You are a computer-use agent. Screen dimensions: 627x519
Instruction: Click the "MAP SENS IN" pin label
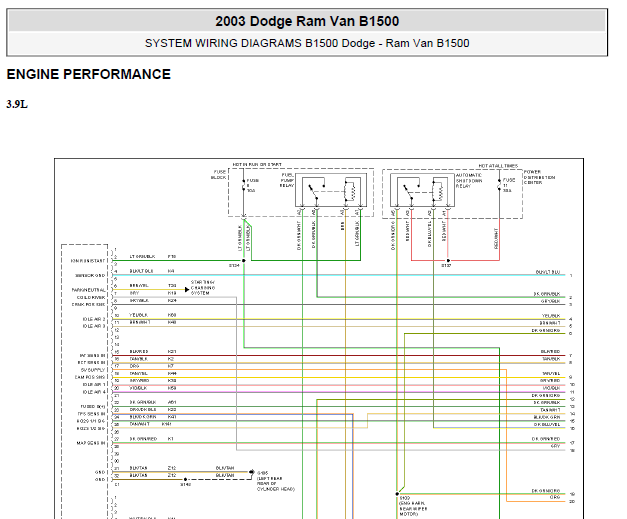pyautogui.click(x=91, y=443)
